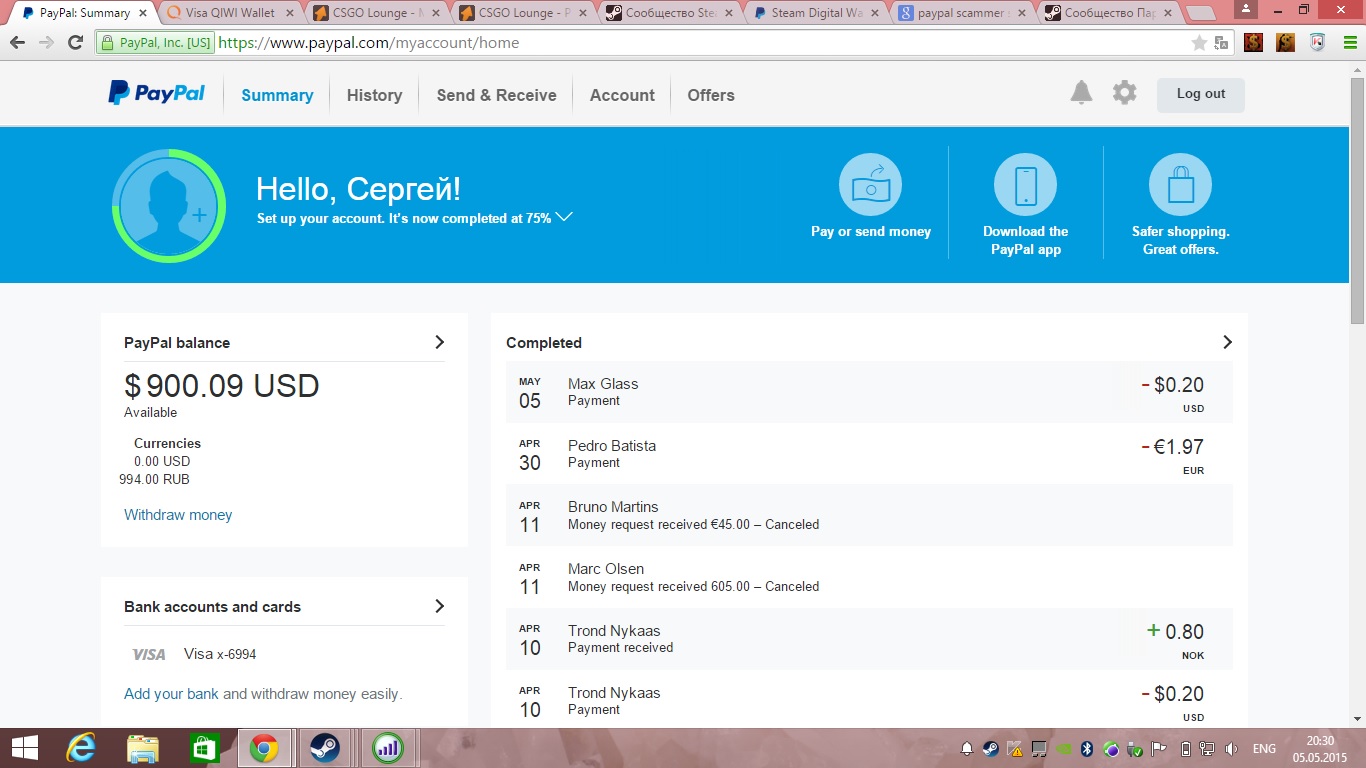
Task: Open Trond Nykaas Payment of $0.20
Action: tap(869, 700)
